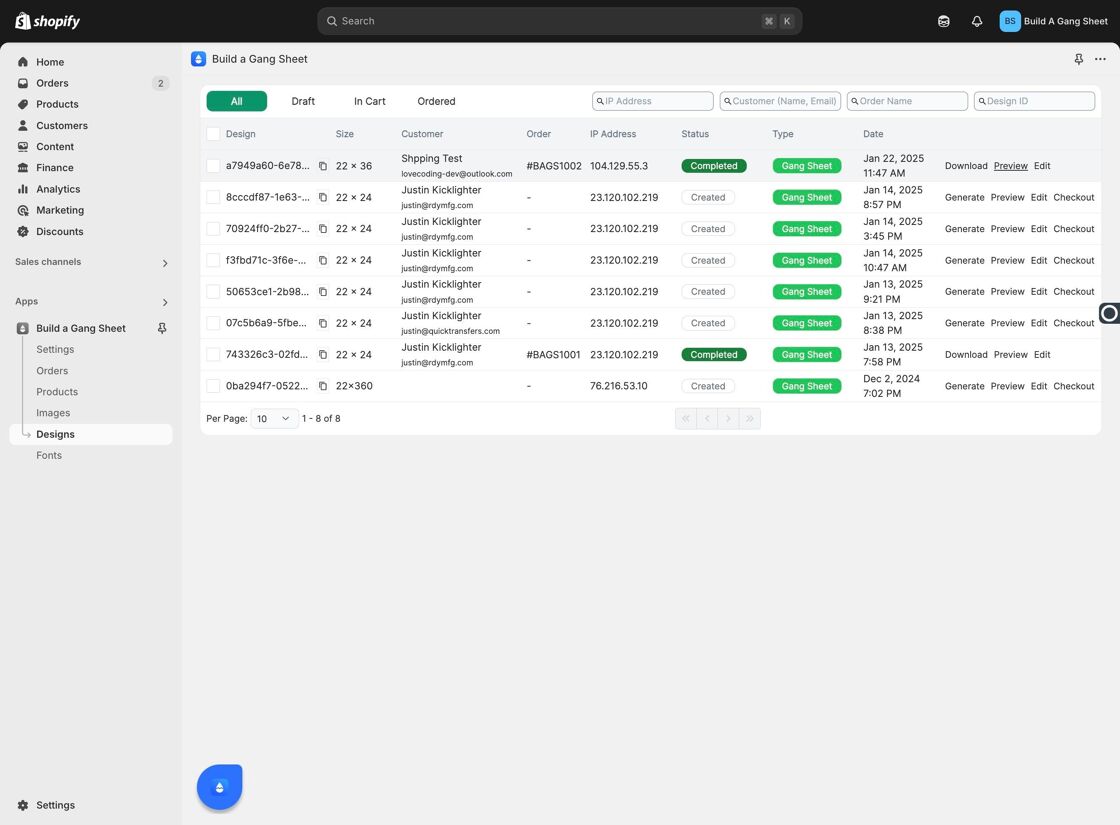Click the Discounts badge icon

pyautogui.click(x=23, y=231)
